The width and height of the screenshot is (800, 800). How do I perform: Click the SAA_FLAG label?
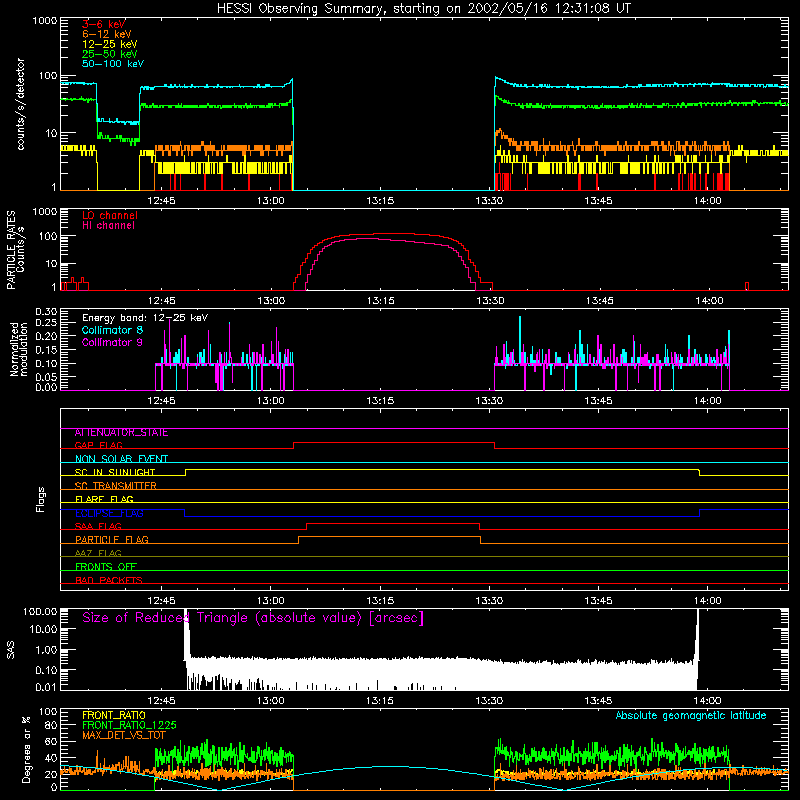(98, 526)
